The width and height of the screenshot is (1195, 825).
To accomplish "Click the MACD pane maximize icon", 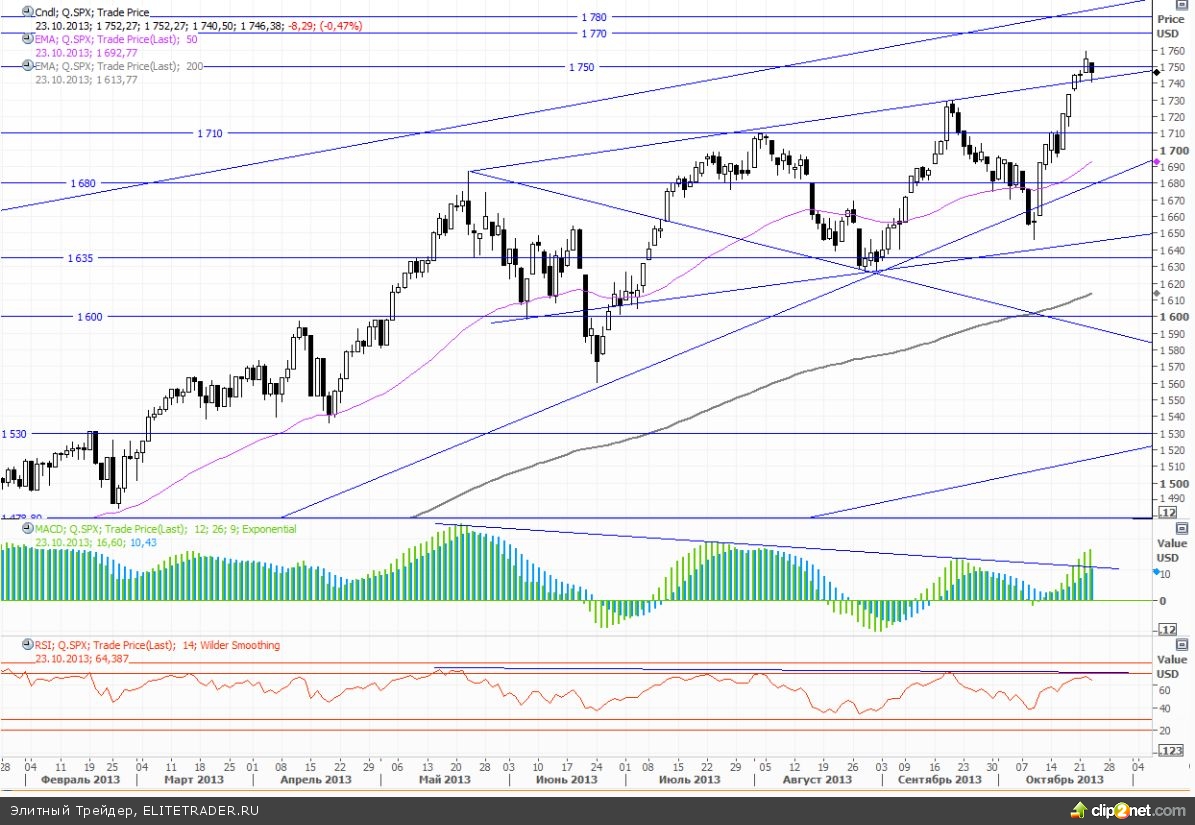I will tap(1182, 528).
